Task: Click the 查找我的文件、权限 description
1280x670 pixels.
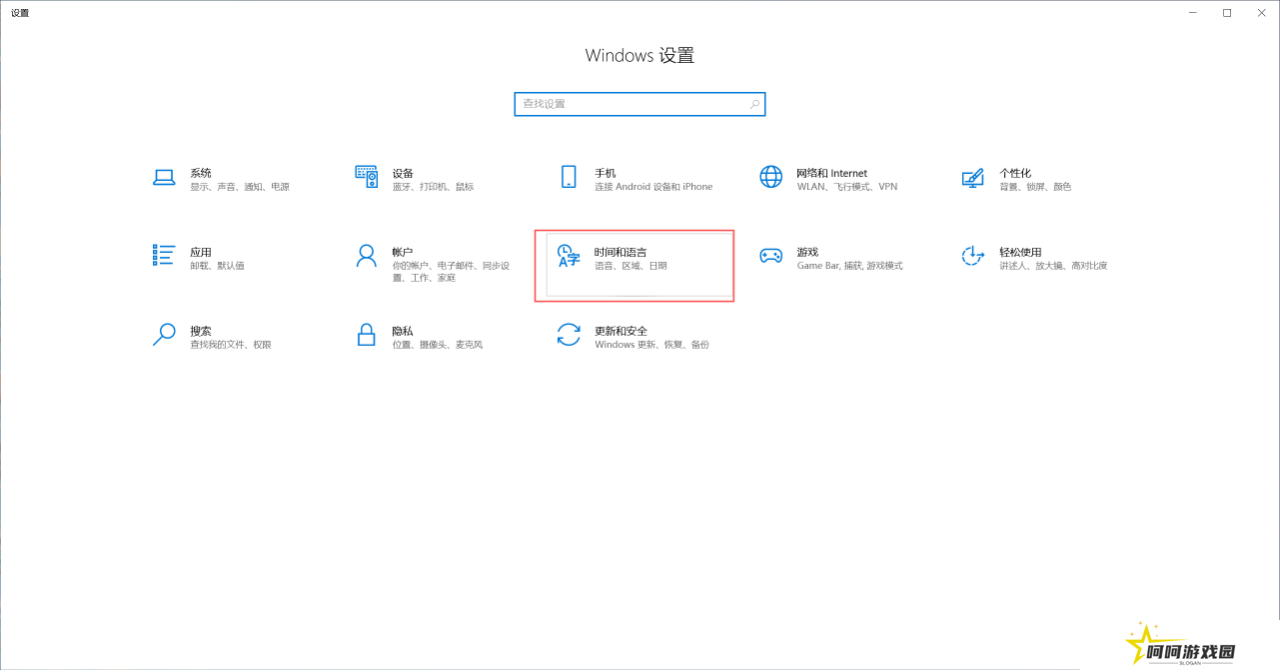Action: click(231, 344)
